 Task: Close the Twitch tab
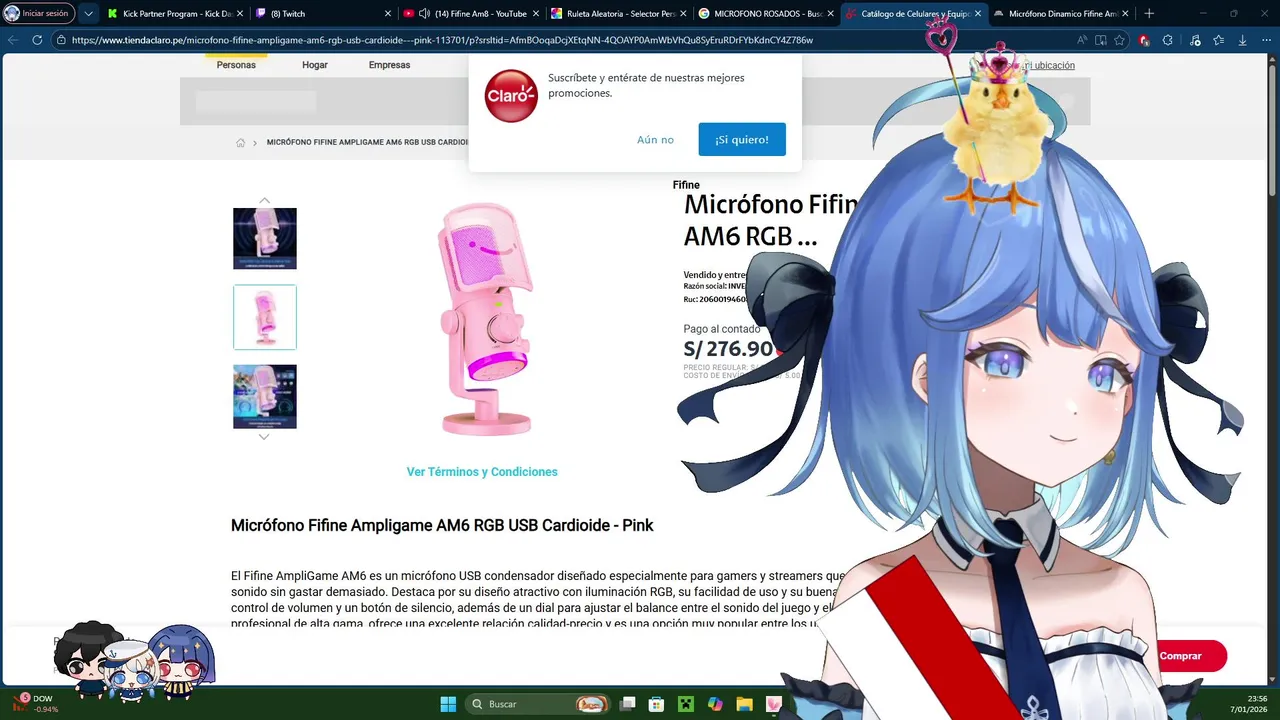tap(388, 14)
